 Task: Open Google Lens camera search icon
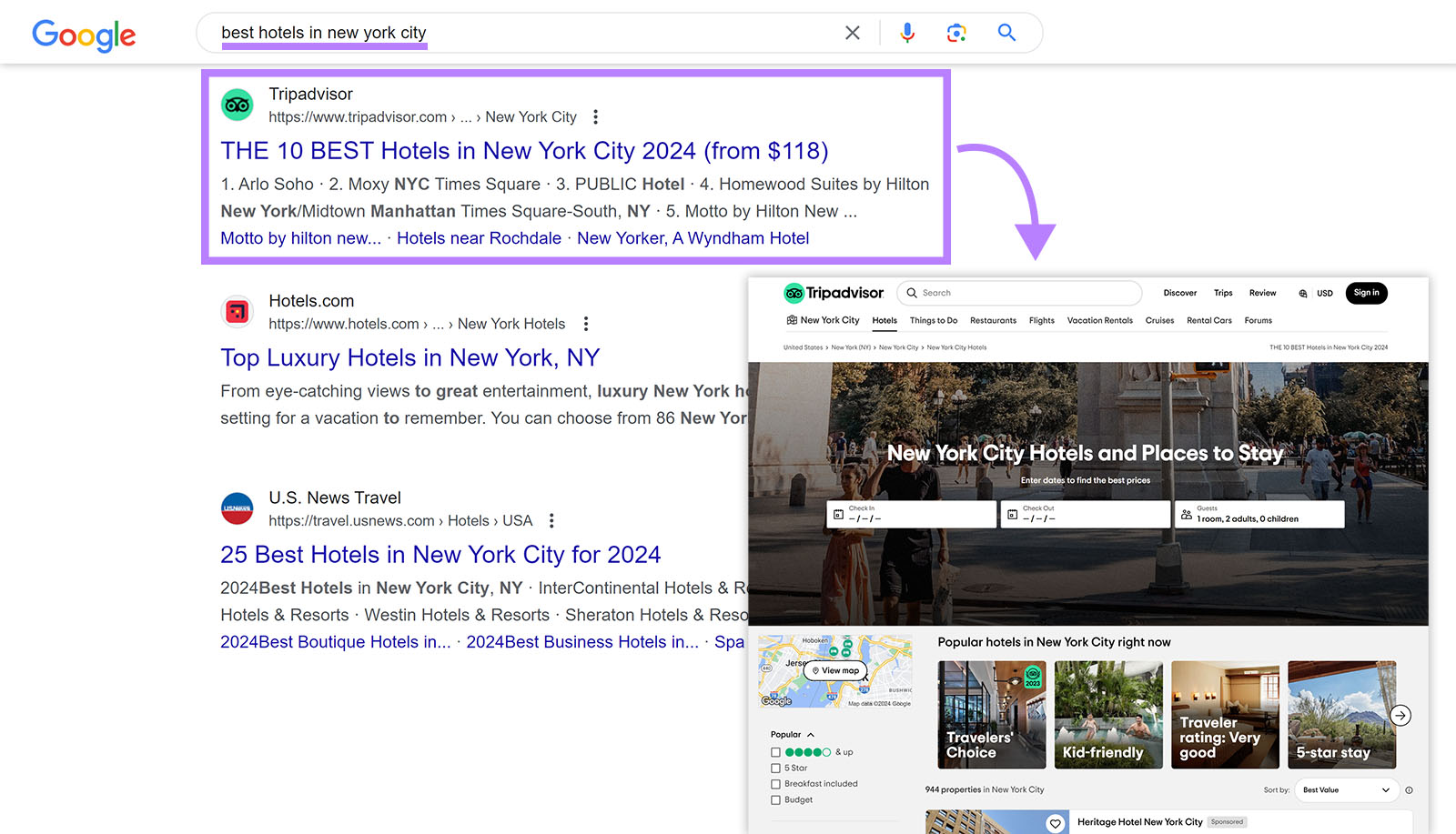pyautogui.click(x=955, y=32)
